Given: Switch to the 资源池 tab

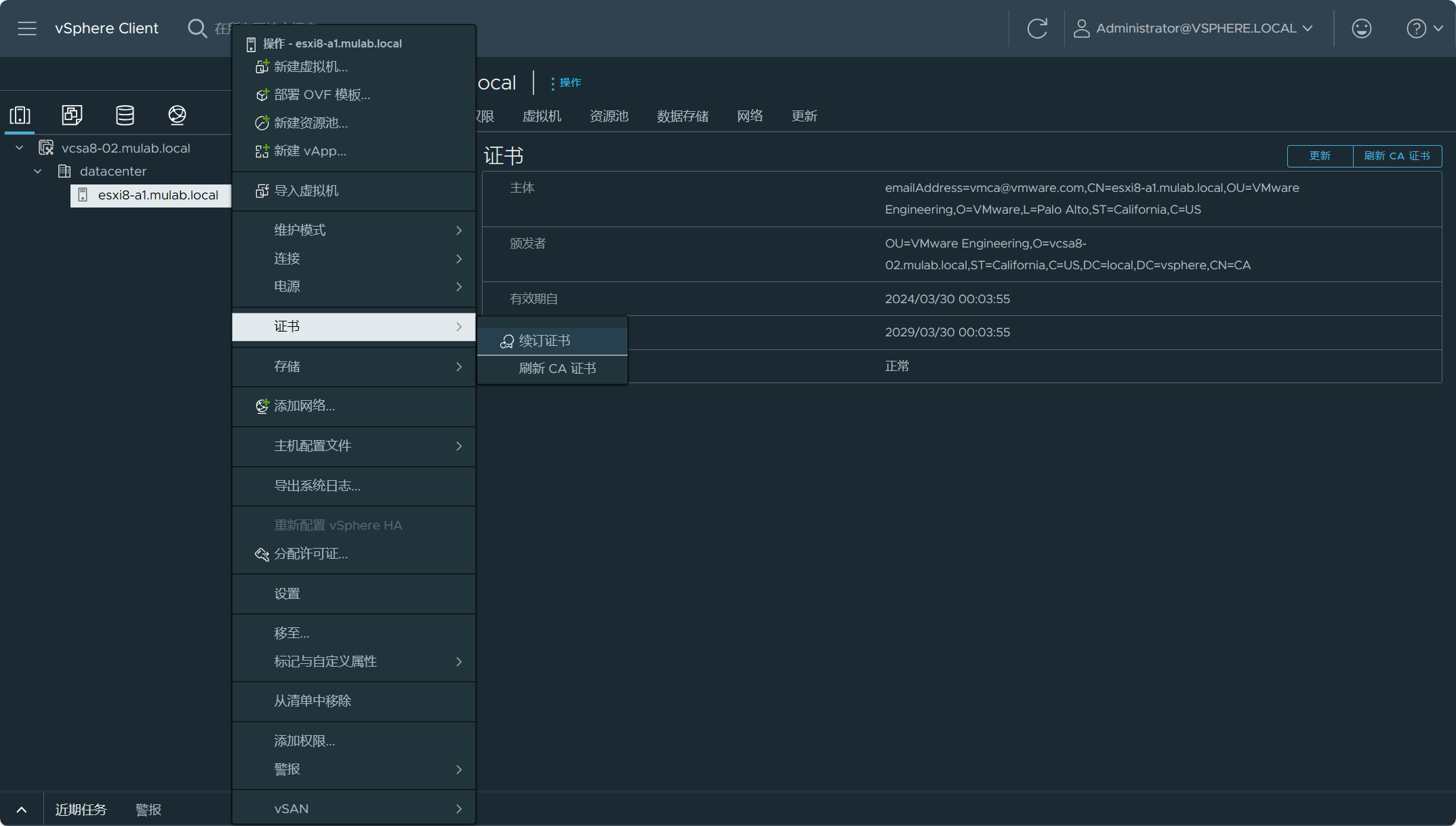Looking at the screenshot, I should point(609,116).
